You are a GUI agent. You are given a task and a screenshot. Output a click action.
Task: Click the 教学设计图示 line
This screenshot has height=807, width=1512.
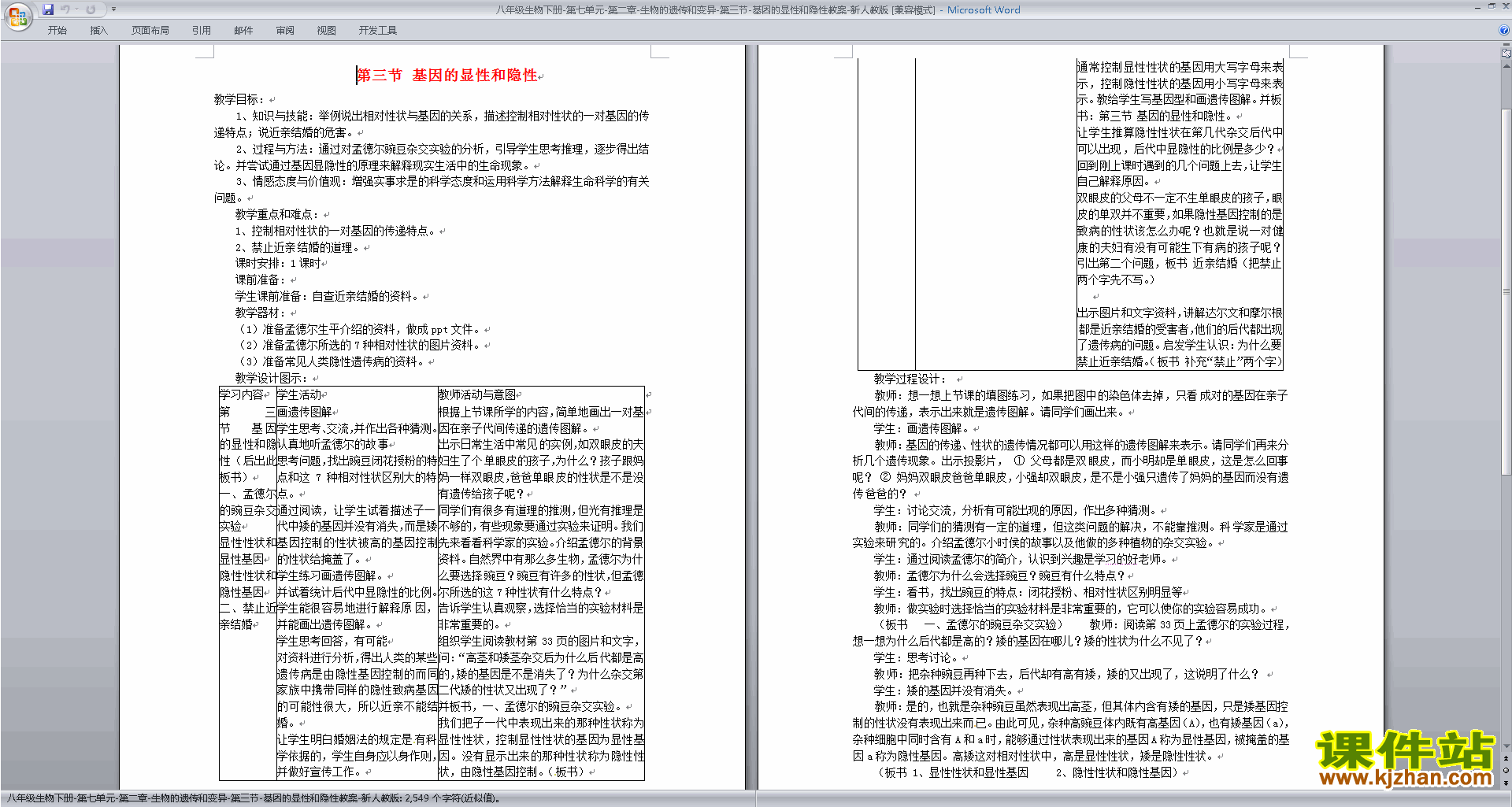[x=272, y=378]
